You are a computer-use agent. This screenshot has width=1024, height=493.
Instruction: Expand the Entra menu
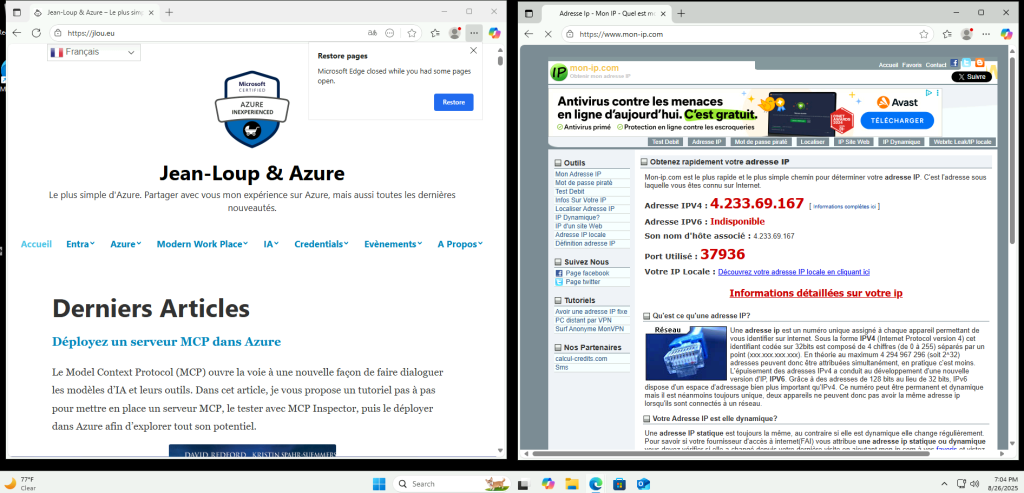click(80, 244)
